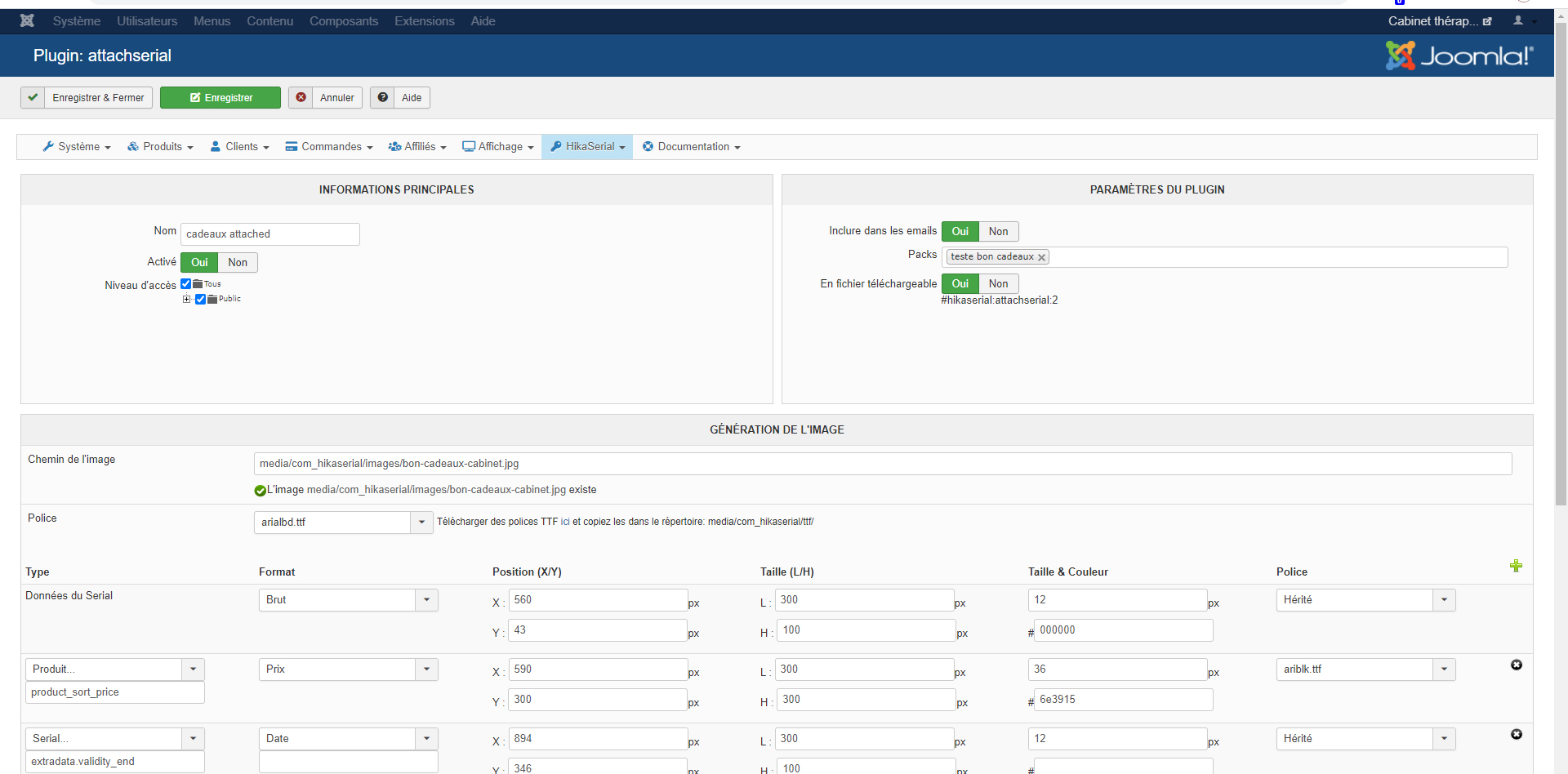The image size is (1568, 774).
Task: Delete the Serial row using its remove icon
Action: (1516, 735)
